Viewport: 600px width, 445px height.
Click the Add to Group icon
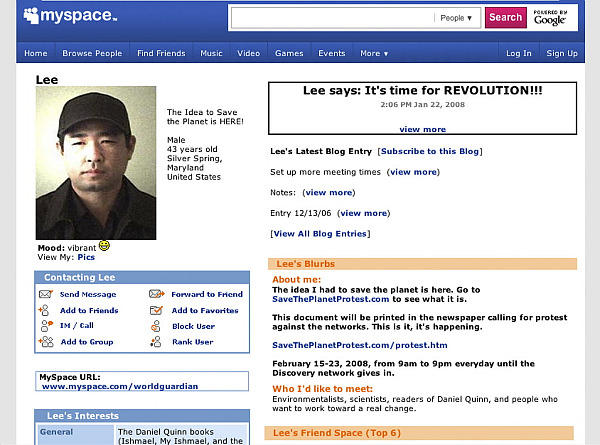(45, 342)
